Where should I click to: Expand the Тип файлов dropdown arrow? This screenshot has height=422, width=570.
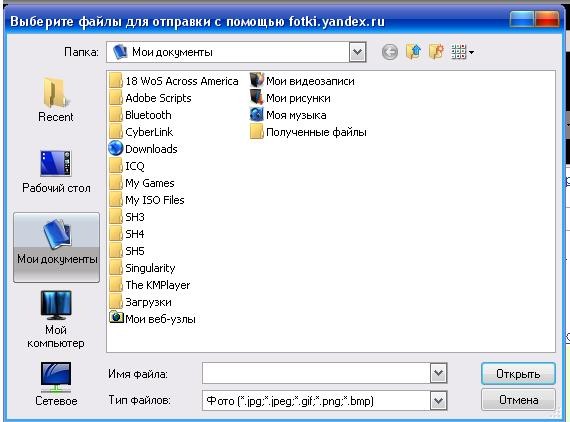click(x=438, y=401)
